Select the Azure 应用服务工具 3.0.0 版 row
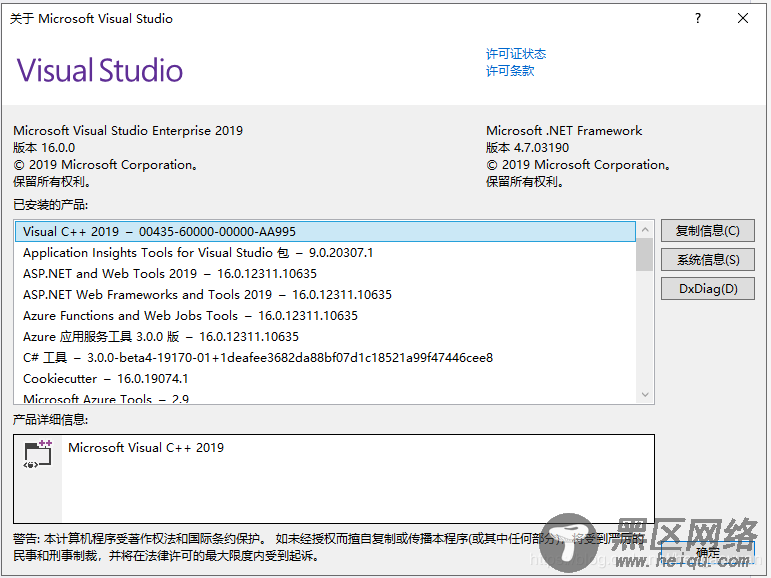771x578 pixels. pos(326,337)
